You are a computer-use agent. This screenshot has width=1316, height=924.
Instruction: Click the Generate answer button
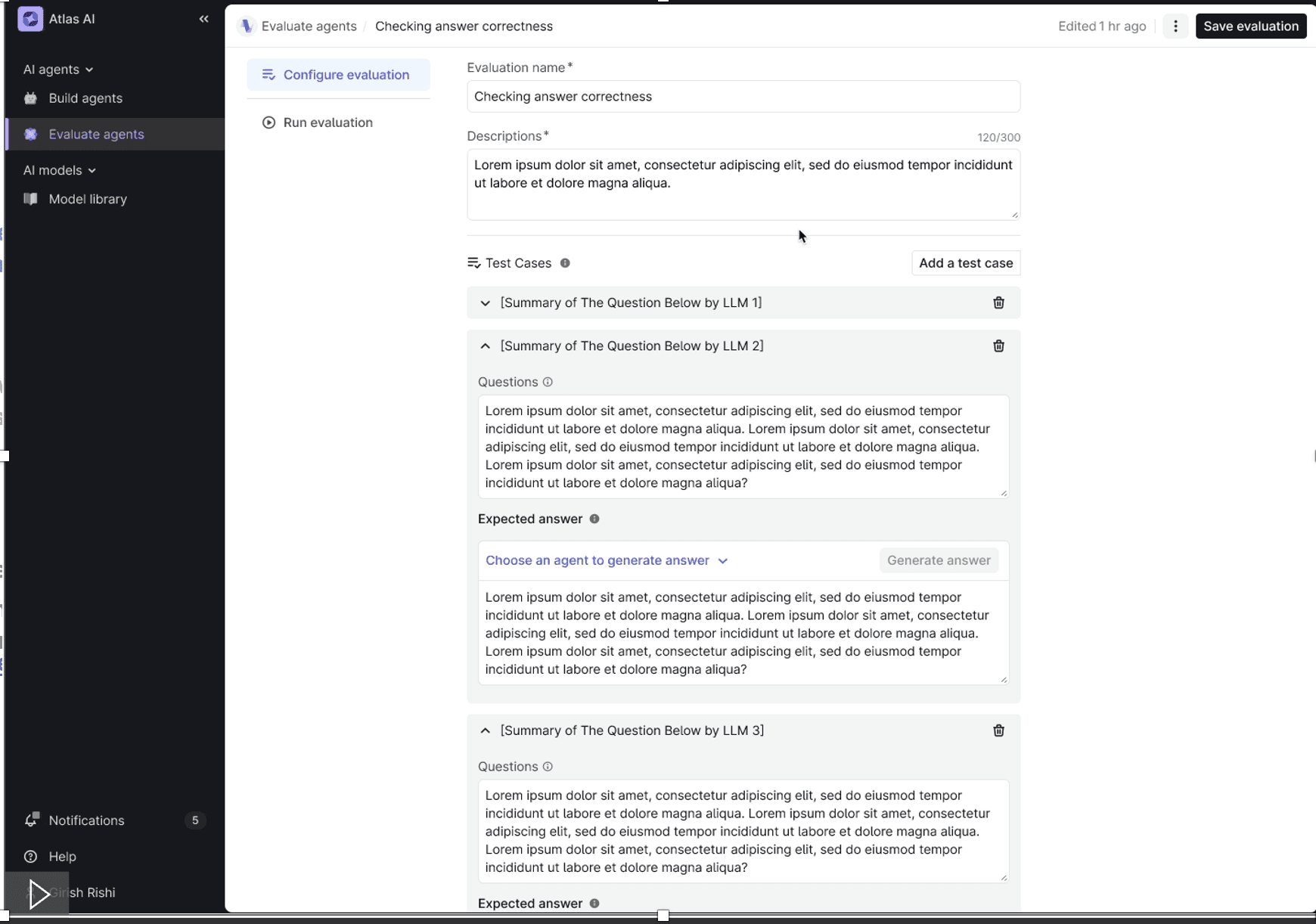click(x=939, y=560)
